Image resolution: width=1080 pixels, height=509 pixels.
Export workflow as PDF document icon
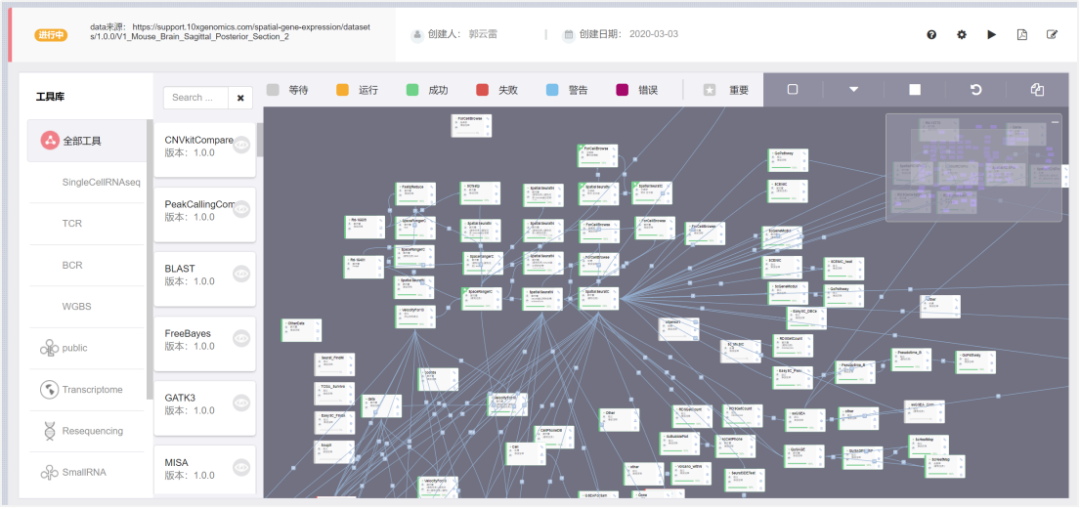tap(1022, 34)
